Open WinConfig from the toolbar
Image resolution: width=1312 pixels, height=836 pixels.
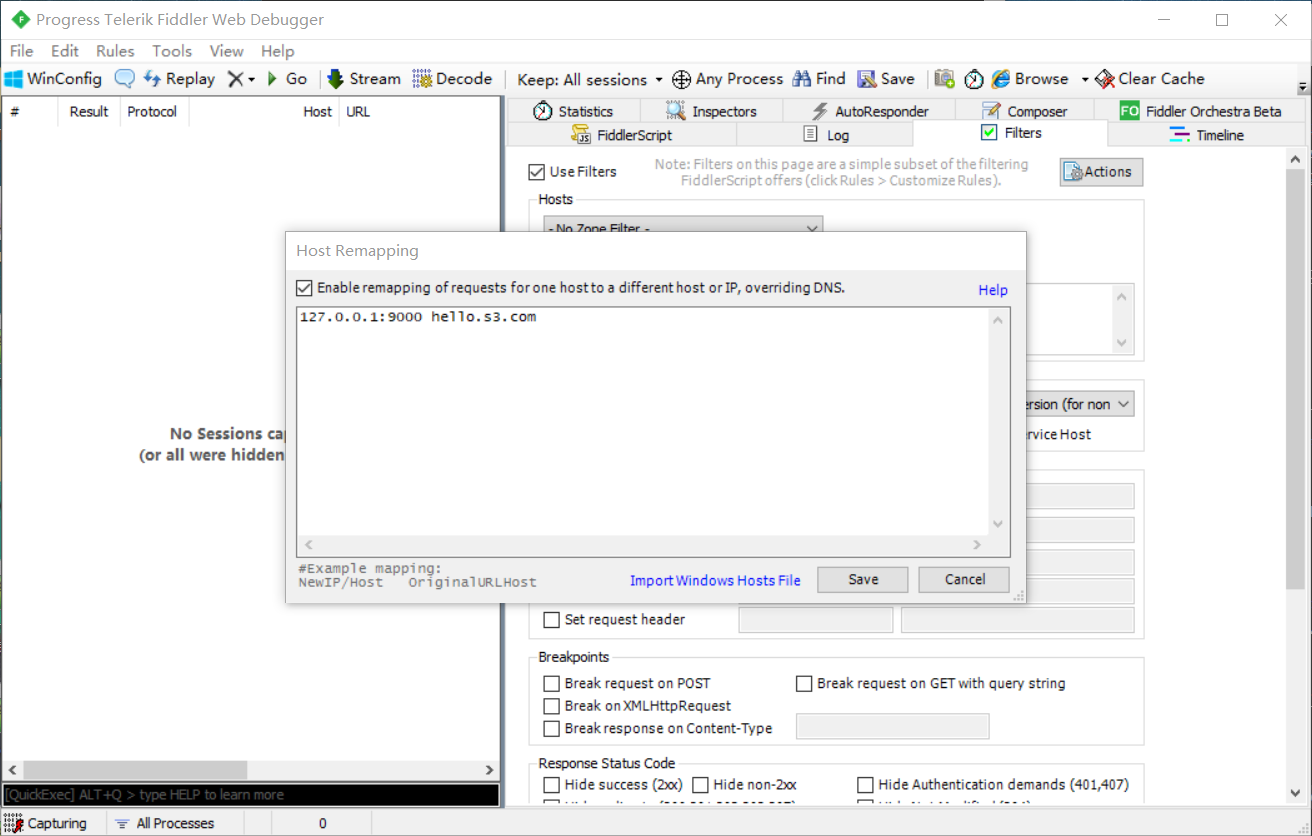(53, 79)
